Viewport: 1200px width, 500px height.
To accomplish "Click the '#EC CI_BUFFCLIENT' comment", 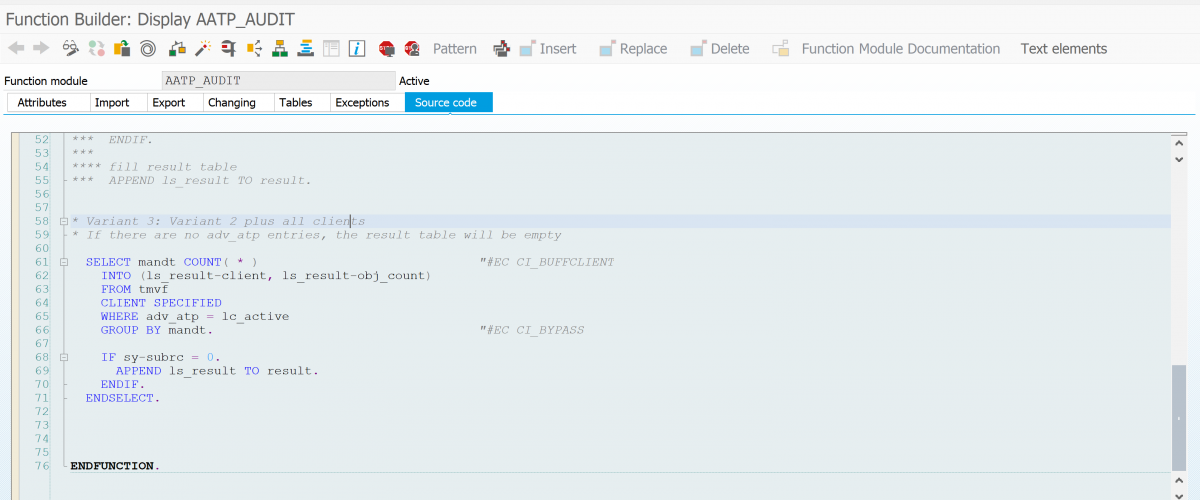I will coord(548,262).
